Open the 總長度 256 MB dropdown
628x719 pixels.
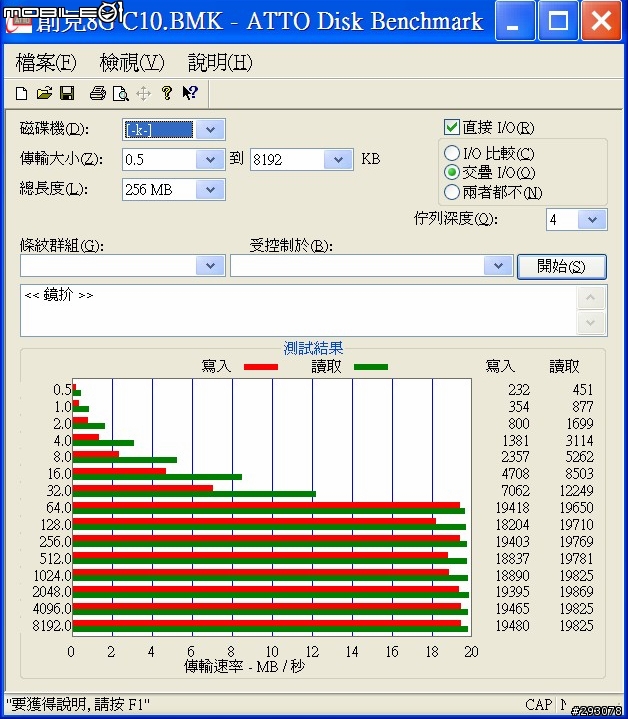210,189
